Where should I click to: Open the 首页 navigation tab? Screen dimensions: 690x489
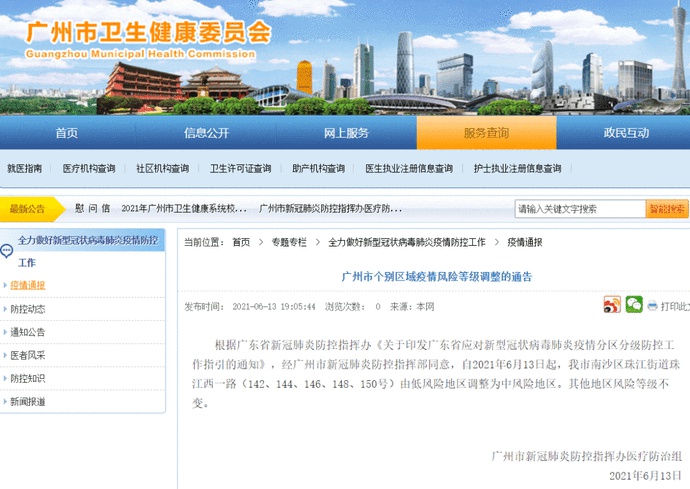[66, 133]
